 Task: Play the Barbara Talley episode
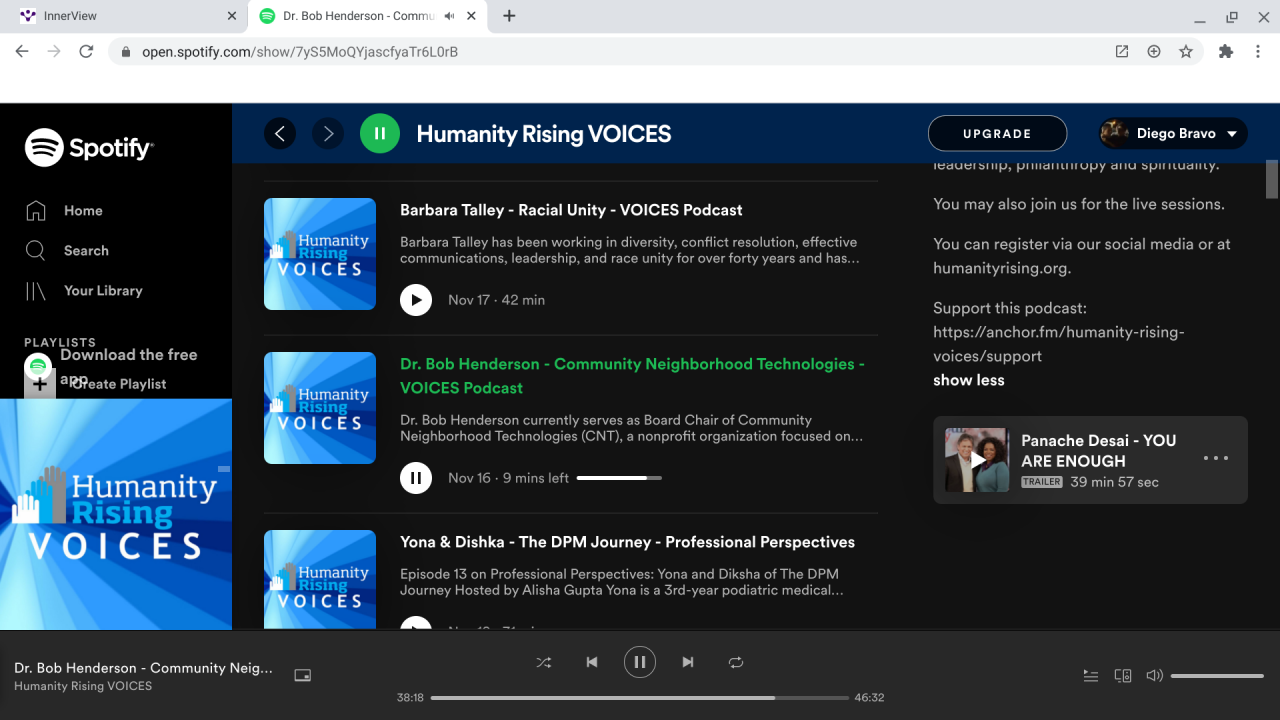point(416,300)
